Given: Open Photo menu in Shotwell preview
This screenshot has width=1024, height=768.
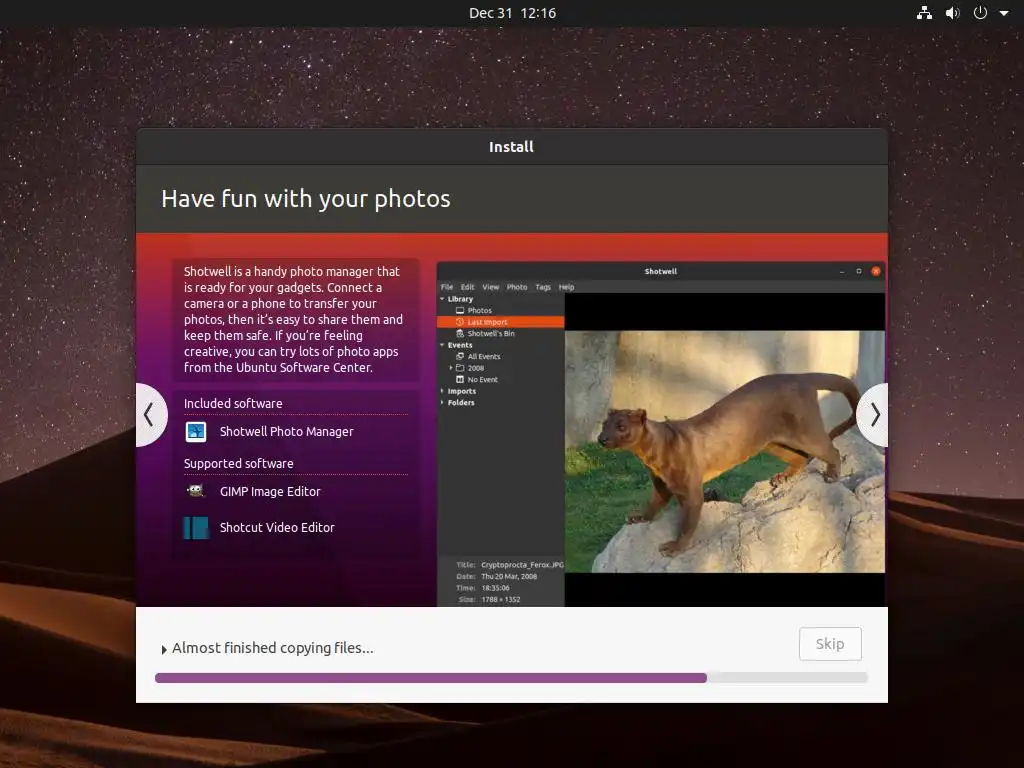Looking at the screenshot, I should [x=517, y=287].
